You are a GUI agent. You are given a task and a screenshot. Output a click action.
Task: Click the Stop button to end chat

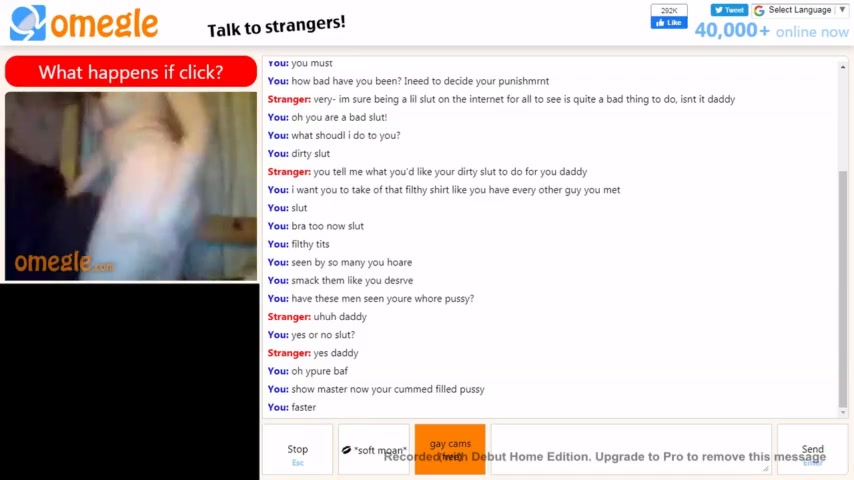pyautogui.click(x=297, y=449)
